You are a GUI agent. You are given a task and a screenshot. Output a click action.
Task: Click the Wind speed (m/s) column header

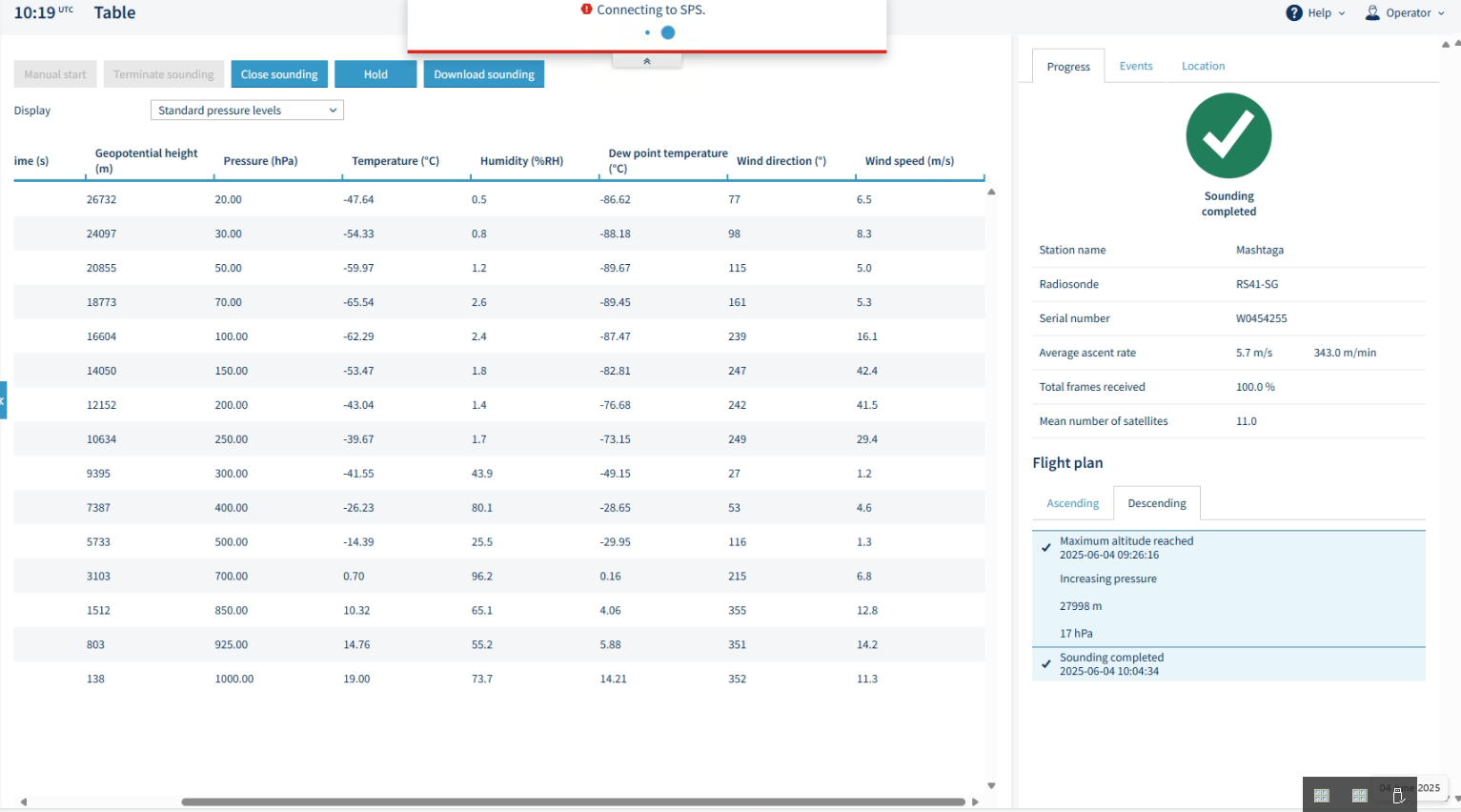coord(909,161)
